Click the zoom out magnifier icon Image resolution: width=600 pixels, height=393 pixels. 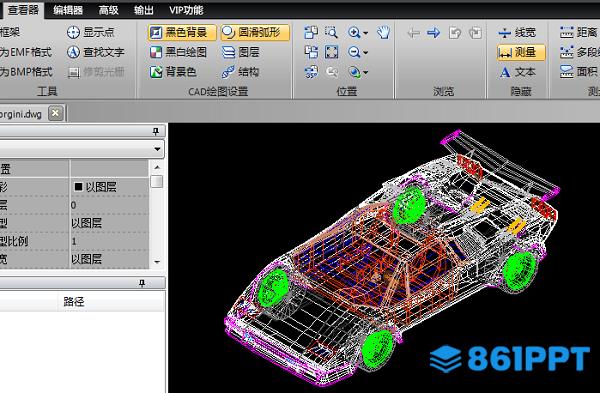coord(354,52)
